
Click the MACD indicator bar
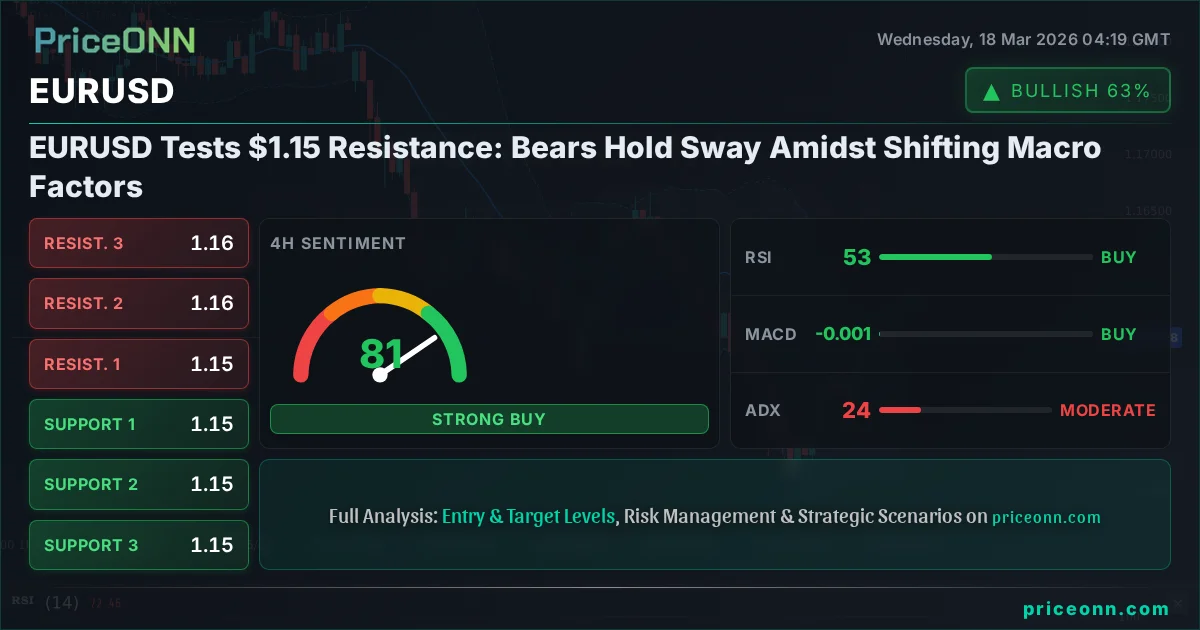point(985,334)
